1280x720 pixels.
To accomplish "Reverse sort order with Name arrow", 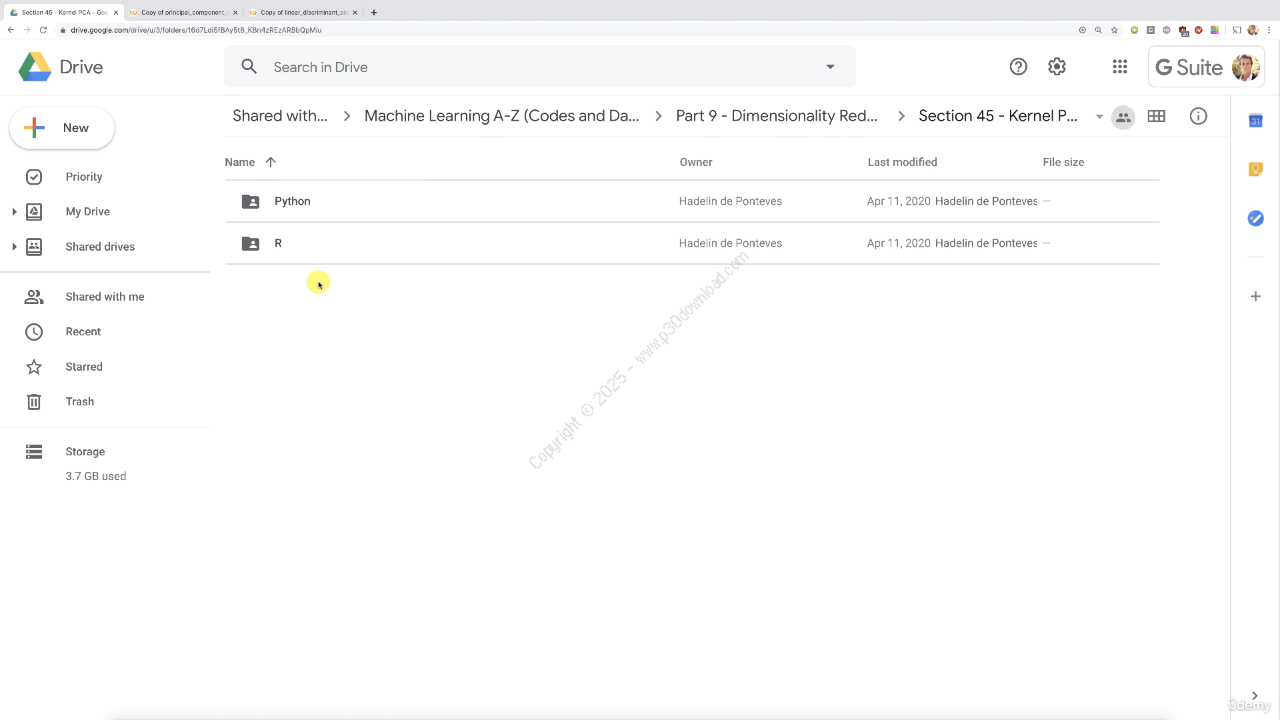I will point(270,162).
